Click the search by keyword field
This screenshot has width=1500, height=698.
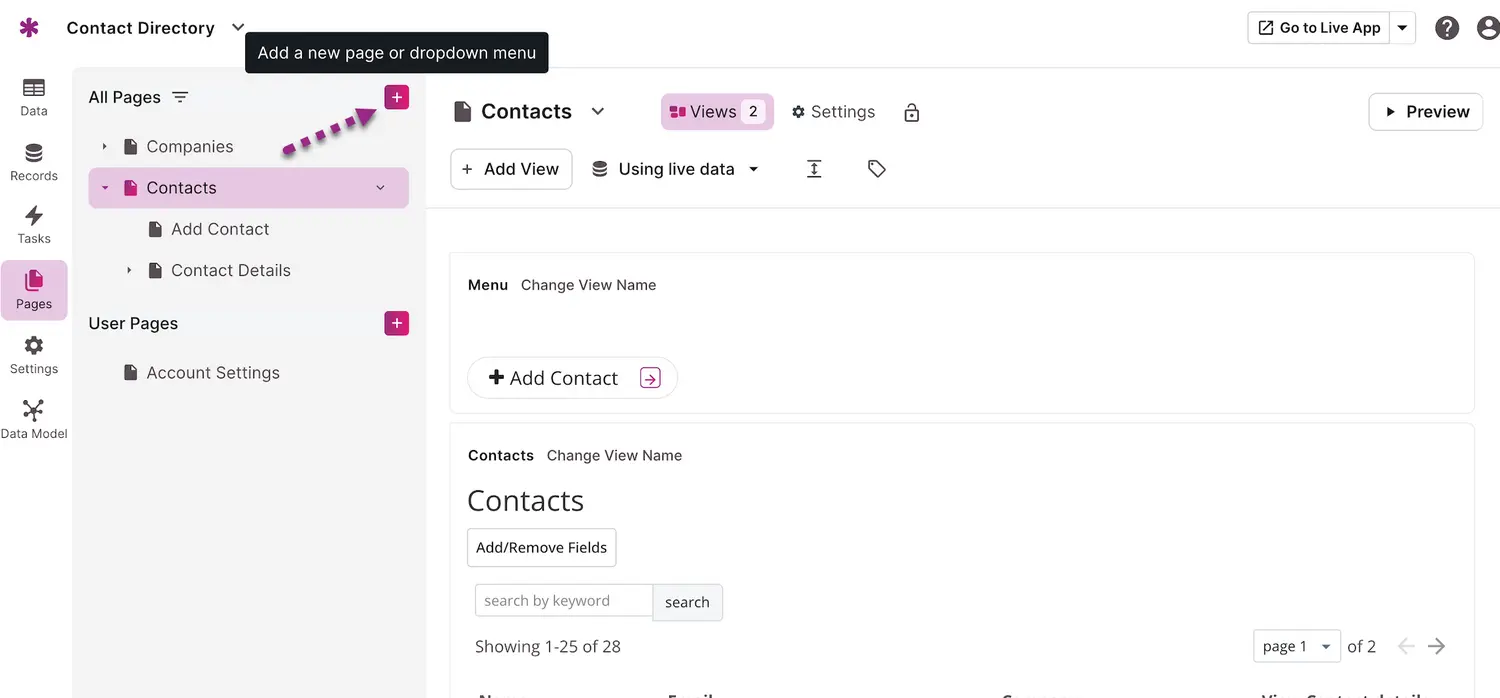point(564,601)
